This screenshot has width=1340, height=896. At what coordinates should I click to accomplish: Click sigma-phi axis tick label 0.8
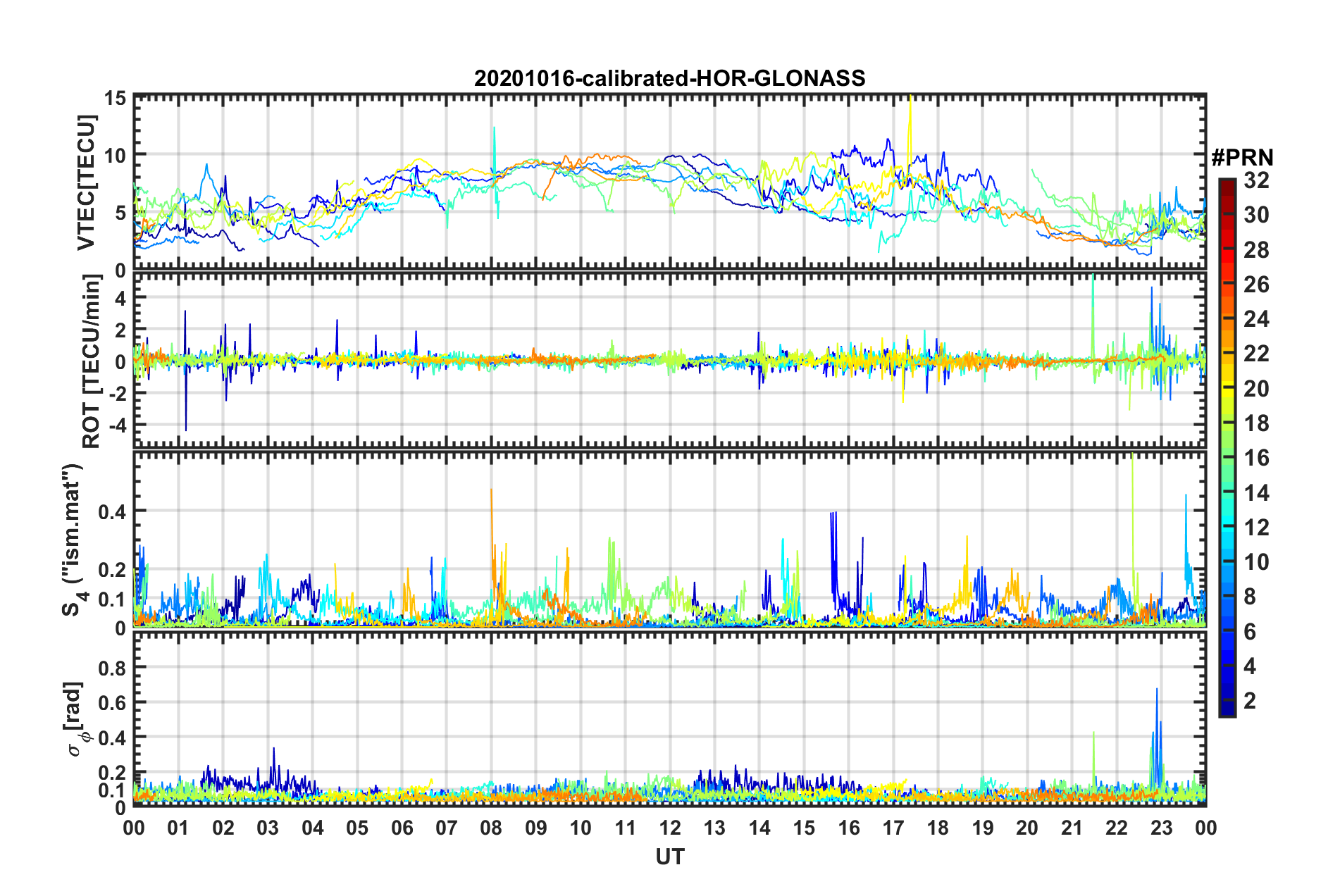click(112, 667)
